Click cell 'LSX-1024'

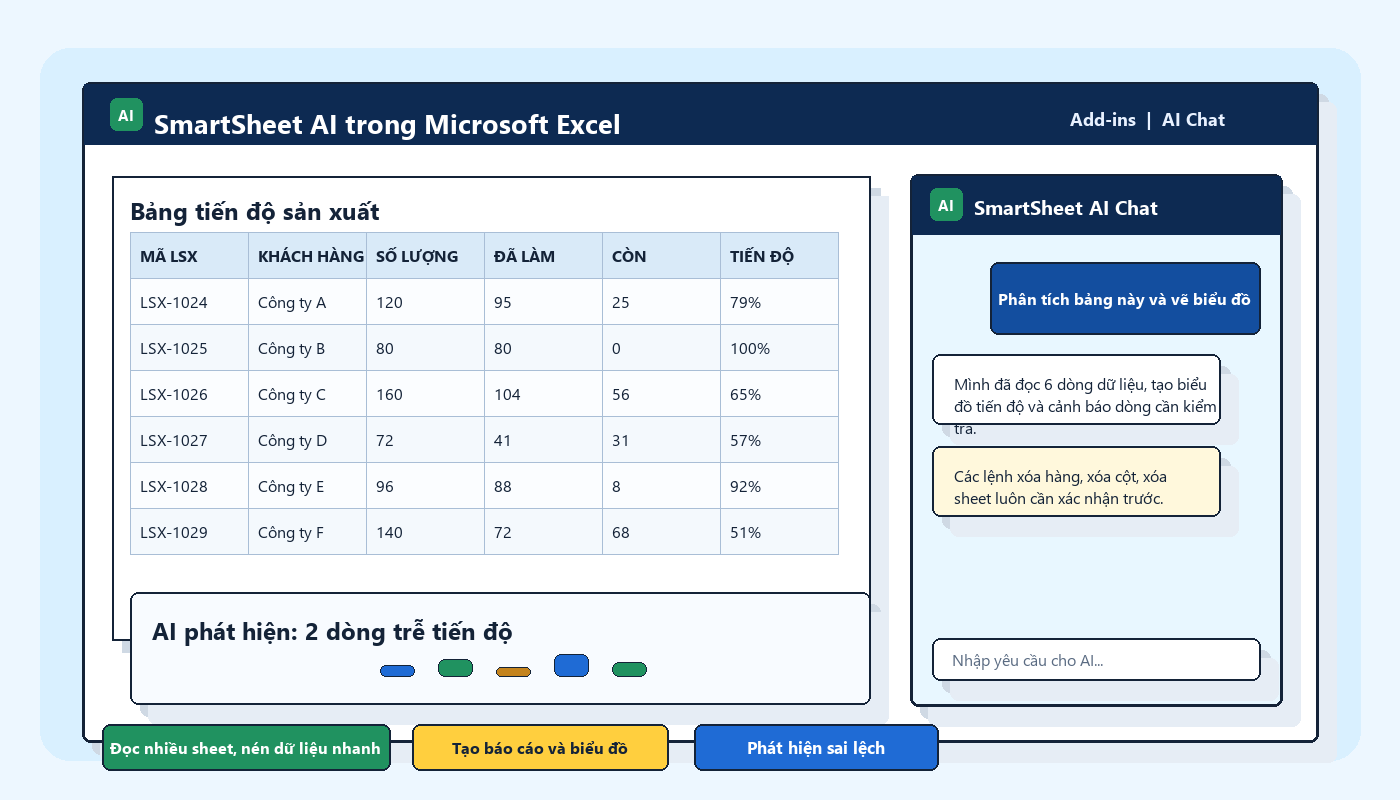click(x=190, y=302)
